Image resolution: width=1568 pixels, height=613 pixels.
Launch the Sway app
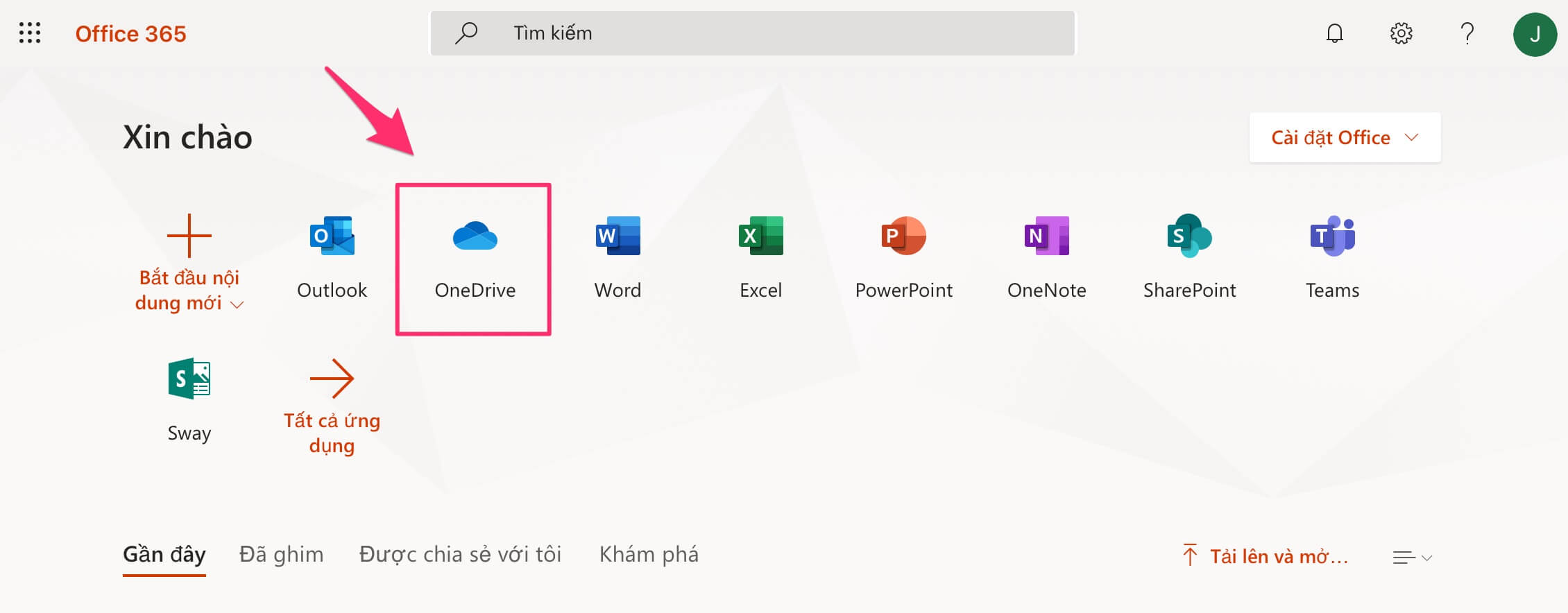pos(189,399)
